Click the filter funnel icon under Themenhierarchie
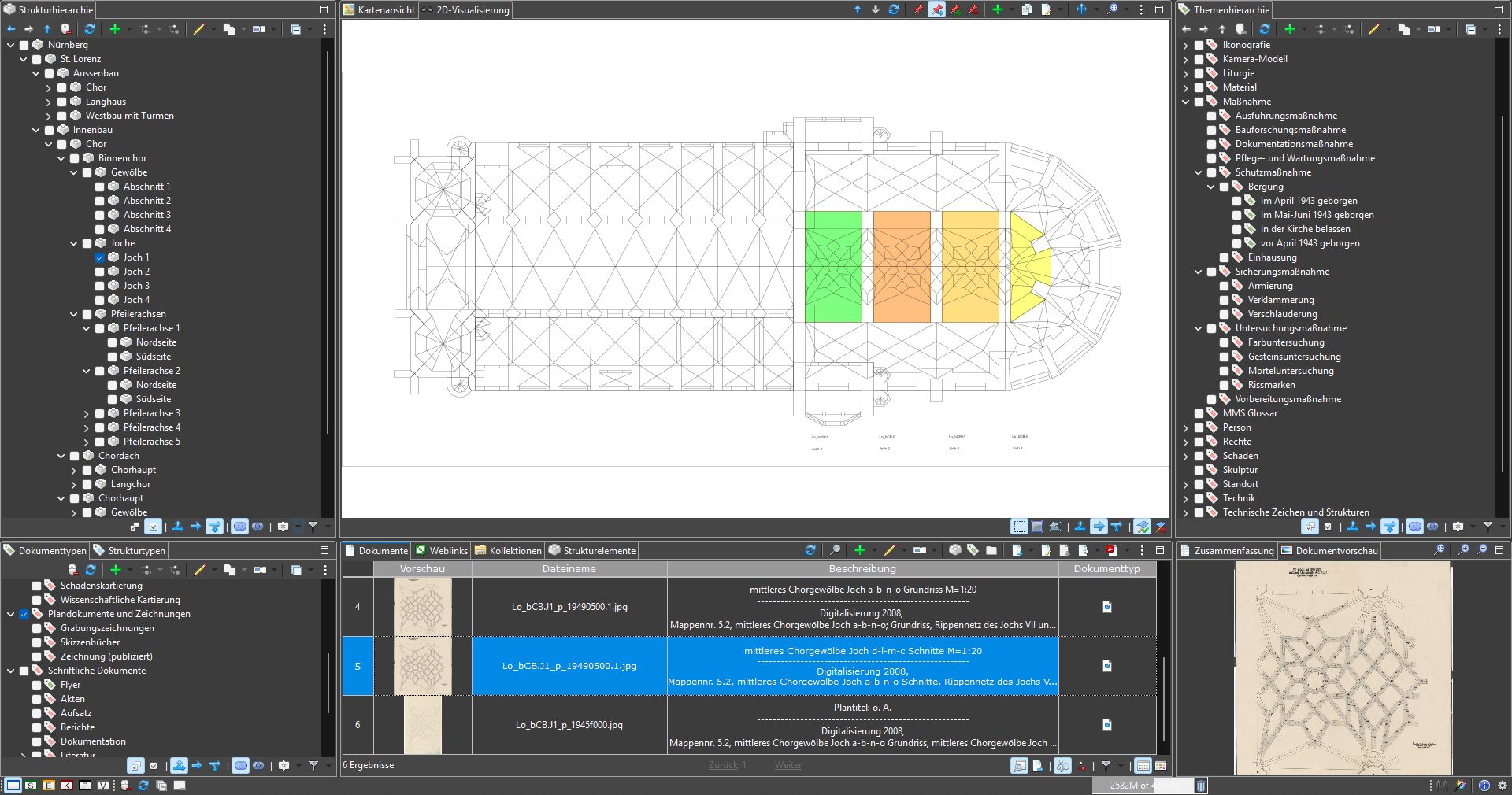The height and width of the screenshot is (795, 1512). tap(1488, 527)
